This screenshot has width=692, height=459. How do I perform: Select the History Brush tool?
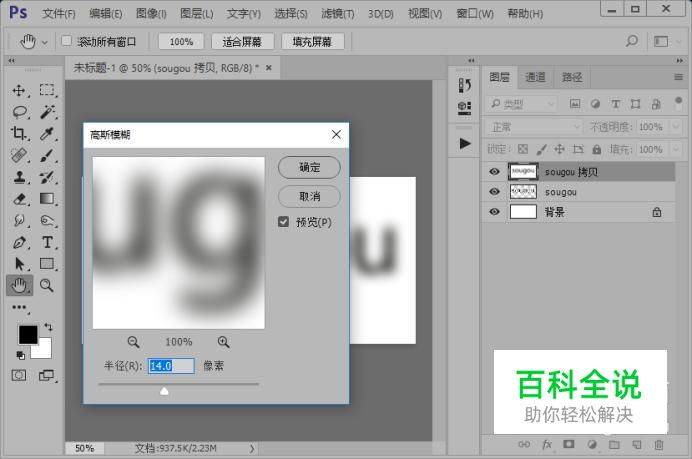[x=47, y=177]
